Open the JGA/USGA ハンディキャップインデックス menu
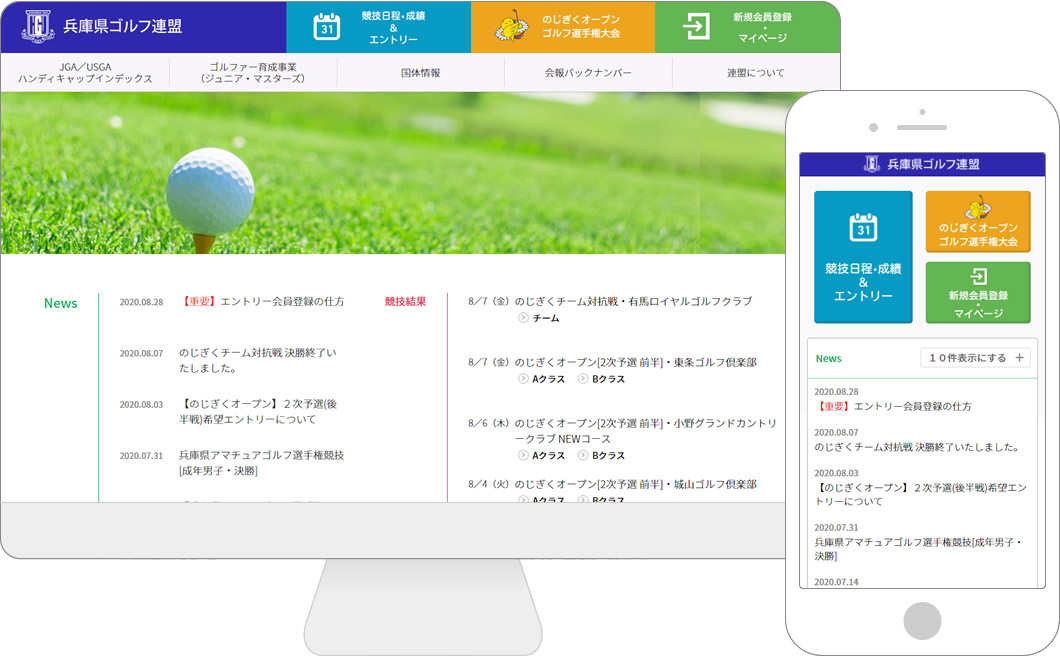Image resolution: width=1060 pixels, height=656 pixels. [85, 72]
